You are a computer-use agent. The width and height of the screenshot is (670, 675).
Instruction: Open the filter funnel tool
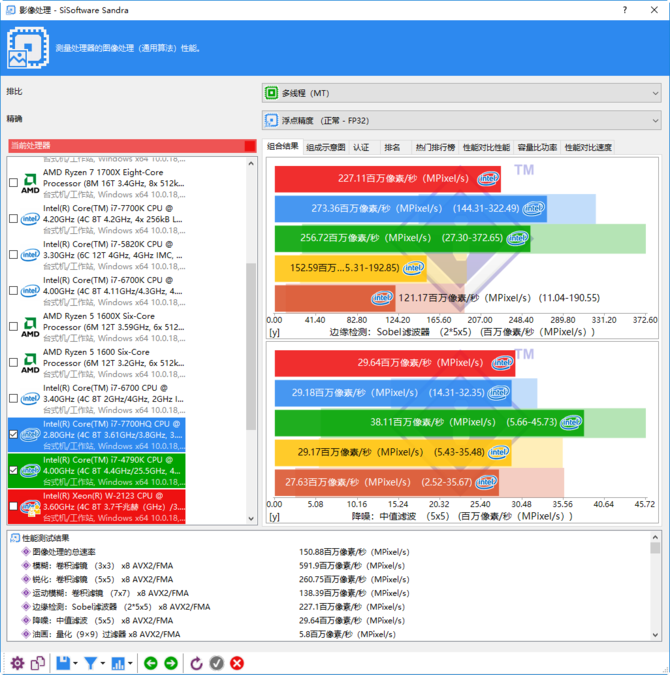[90, 663]
